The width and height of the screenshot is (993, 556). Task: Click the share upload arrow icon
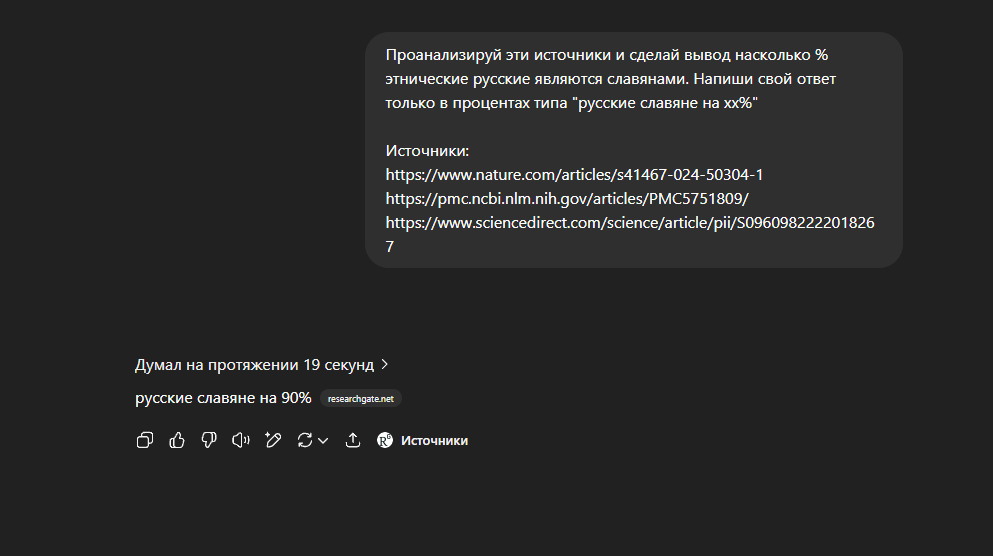tap(352, 440)
